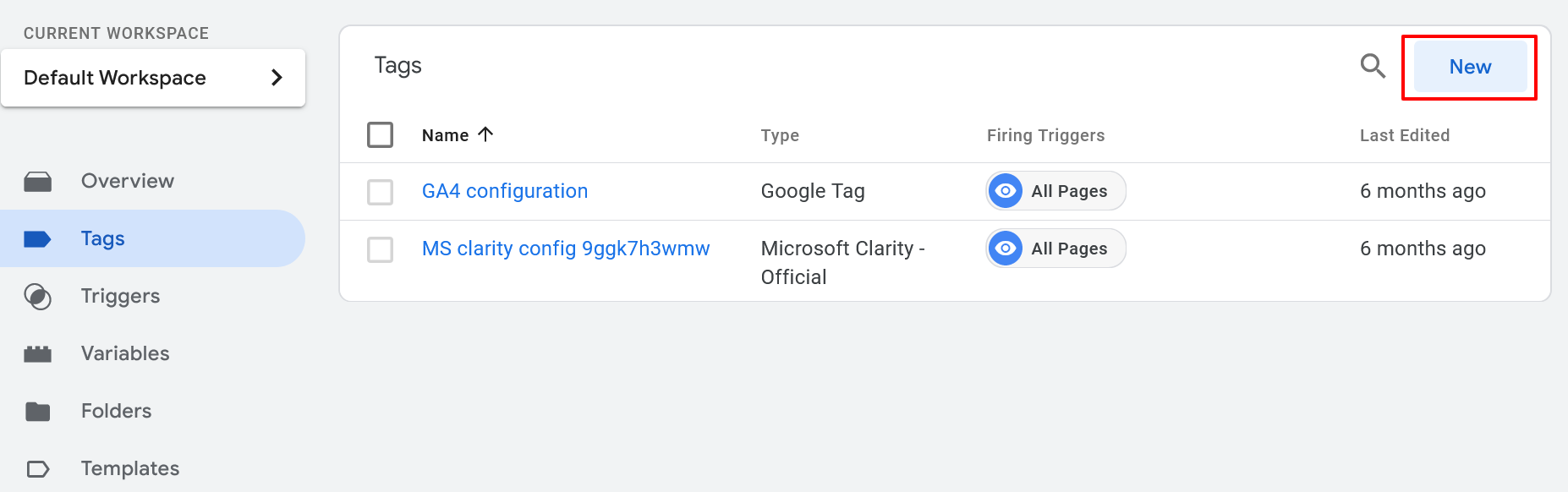Open the GA4 configuration tag link
Screen dimensions: 1568x492
505,191
